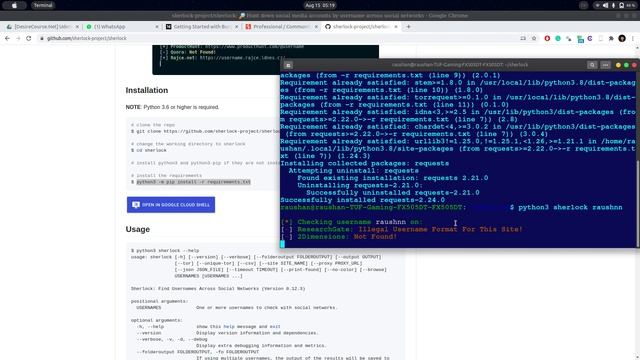Reload the GitHub page
The width and height of the screenshot is (640, 360).
(x=29, y=38)
